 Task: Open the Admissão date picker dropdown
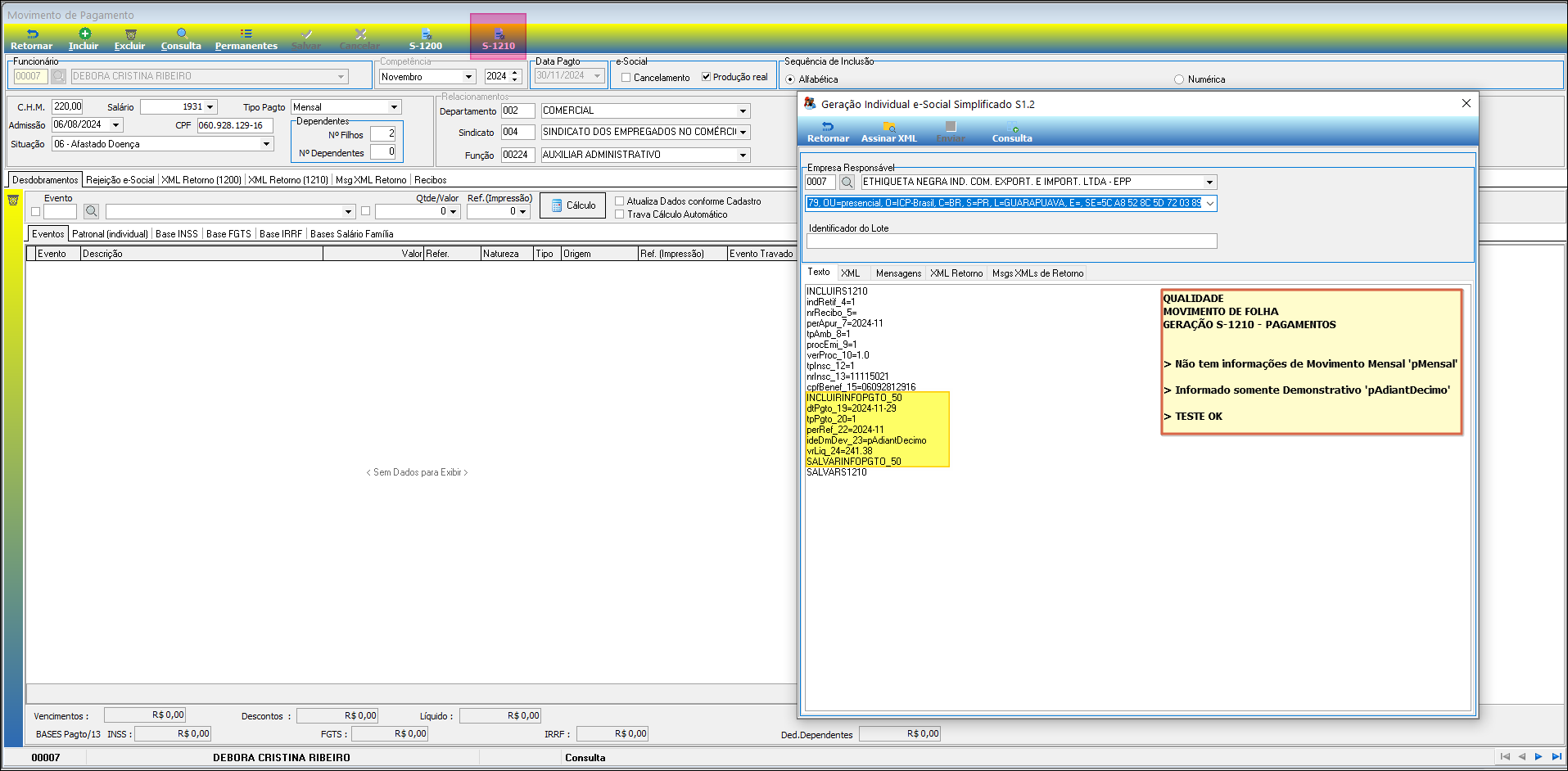point(115,125)
